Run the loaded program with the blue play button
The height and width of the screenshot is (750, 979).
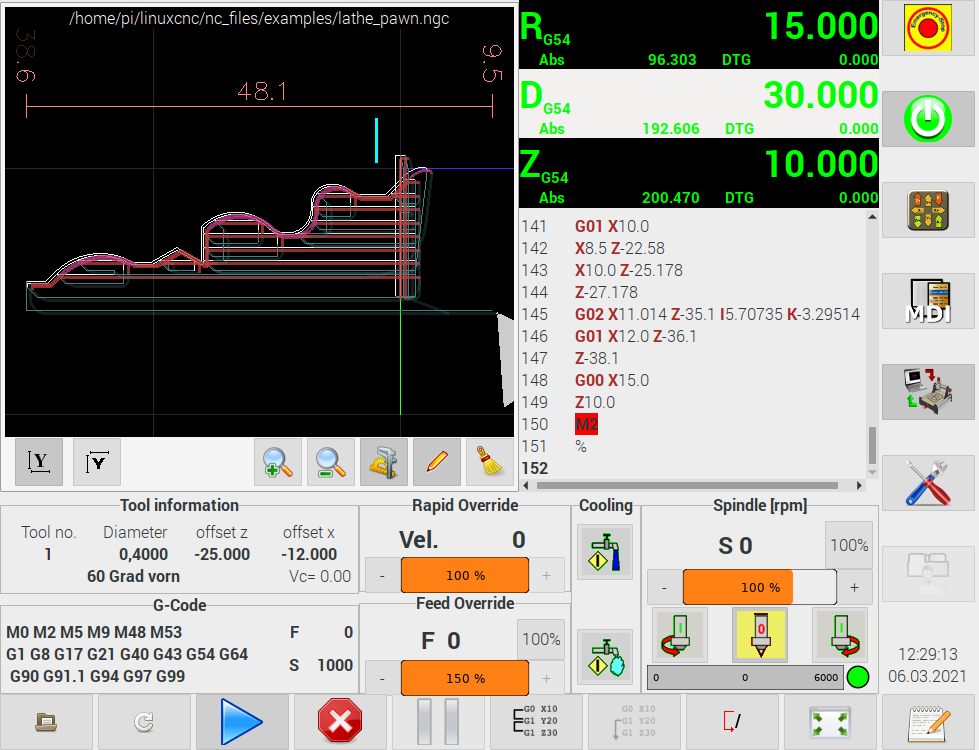tap(241, 721)
